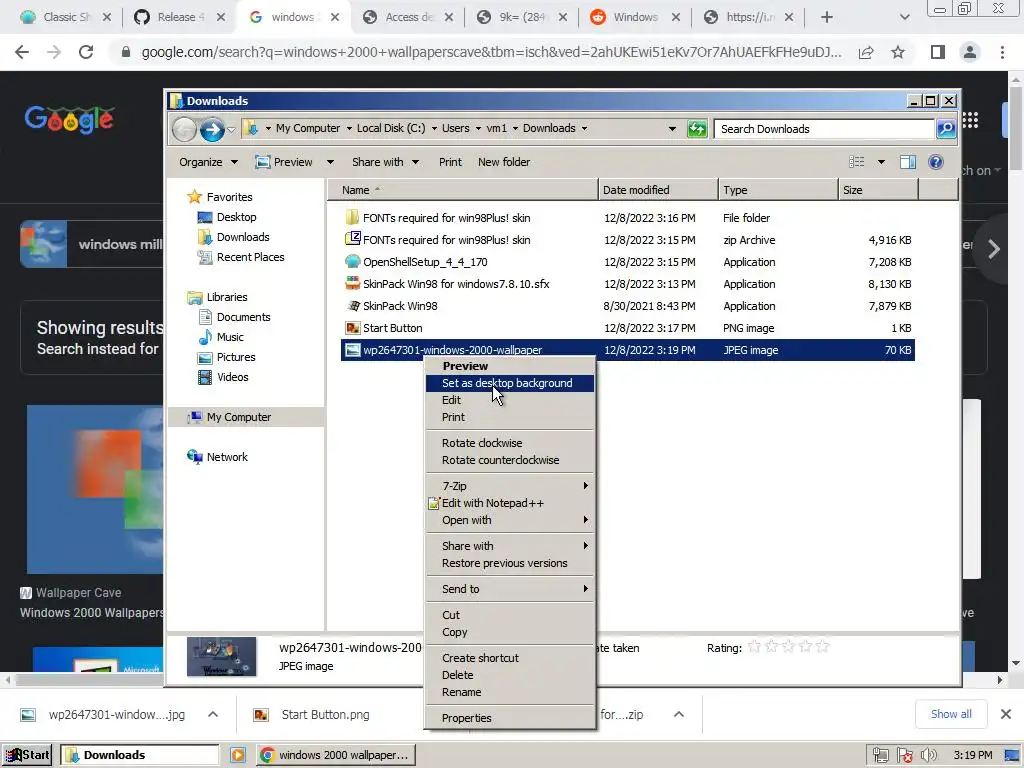This screenshot has height=768, width=1024.
Task: Click the Print toolbar button
Action: point(450,162)
